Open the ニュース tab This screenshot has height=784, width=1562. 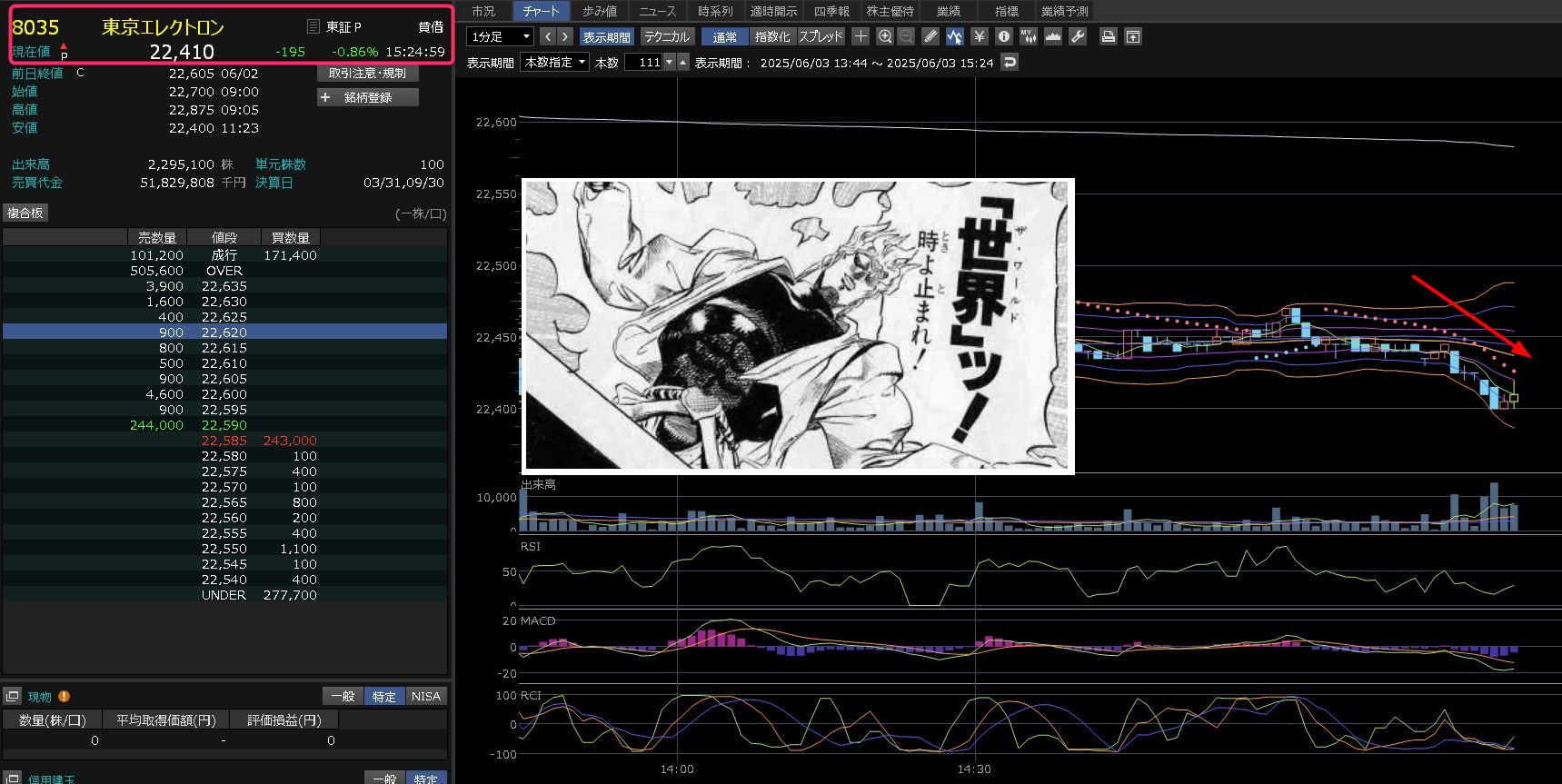pyautogui.click(x=657, y=11)
